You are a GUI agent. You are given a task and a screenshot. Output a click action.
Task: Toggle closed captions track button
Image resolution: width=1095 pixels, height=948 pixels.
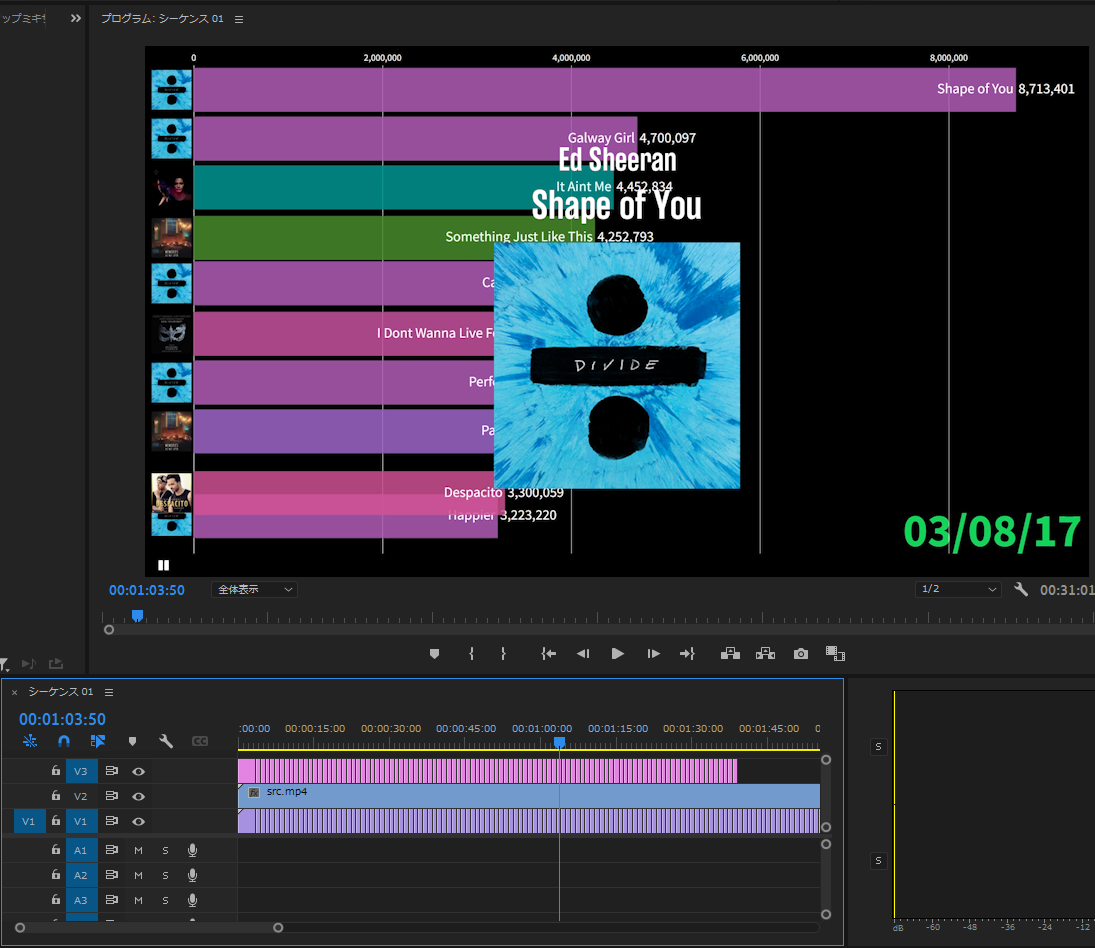[200, 741]
